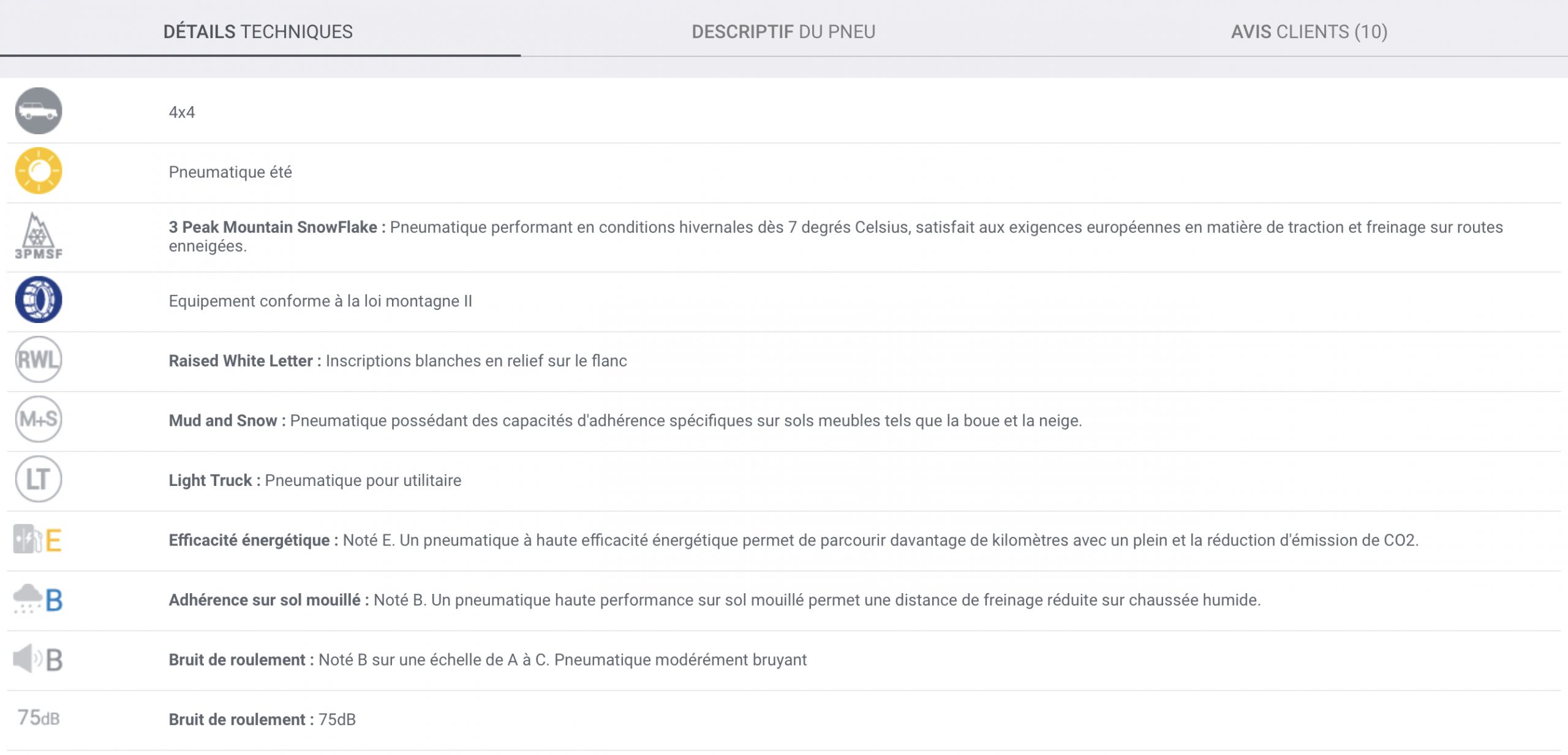Click the M+S mud and snow icon
This screenshot has width=1568, height=755.
(38, 420)
